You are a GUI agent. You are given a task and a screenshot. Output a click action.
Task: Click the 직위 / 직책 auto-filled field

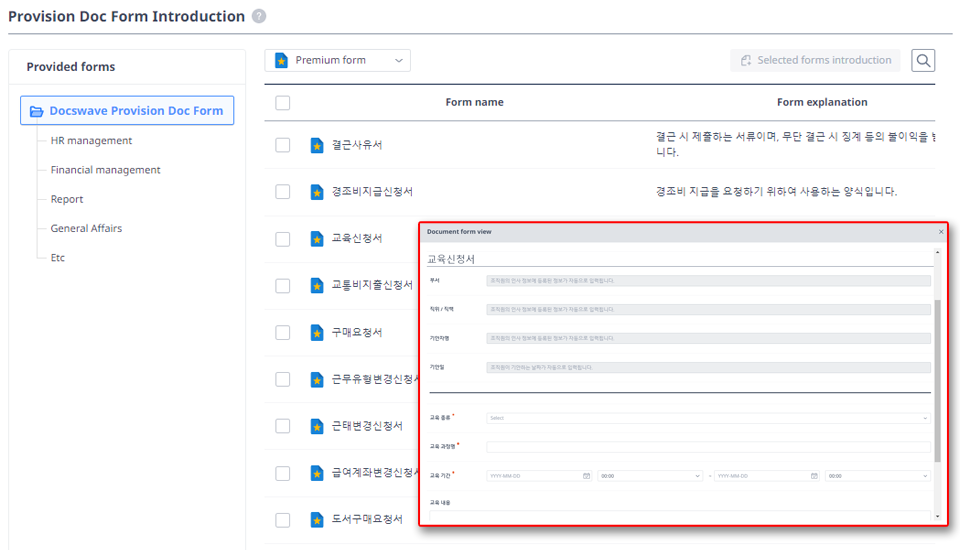(x=708, y=309)
